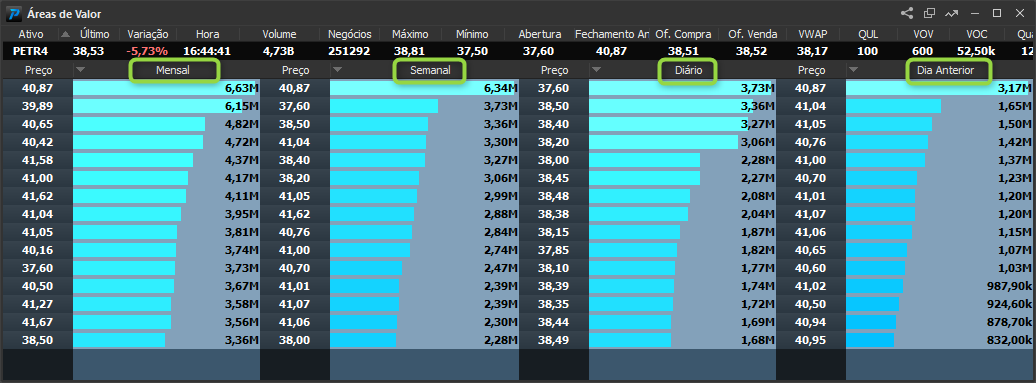Select the Diário period header
This screenshot has width=1036, height=383.
coord(688,70)
